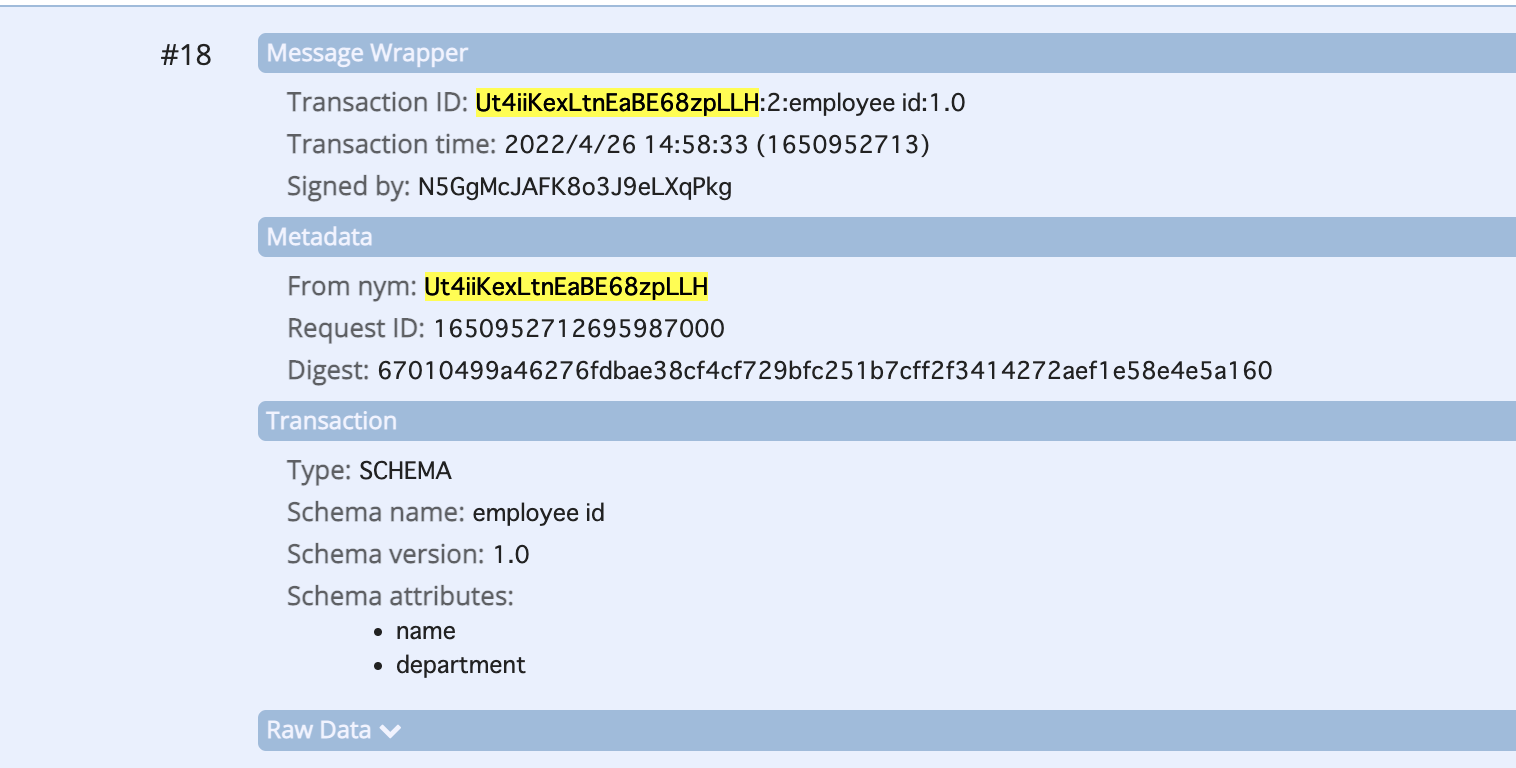Collapse the Message Wrapper section header
Viewport: 1516px width, 768px height.
pos(887,53)
